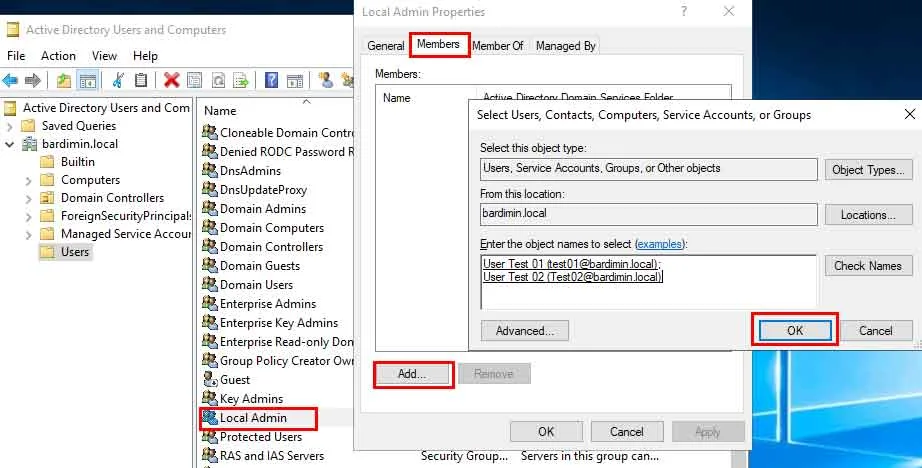922x468 pixels.
Task: Click the Locations button
Action: coord(868,215)
